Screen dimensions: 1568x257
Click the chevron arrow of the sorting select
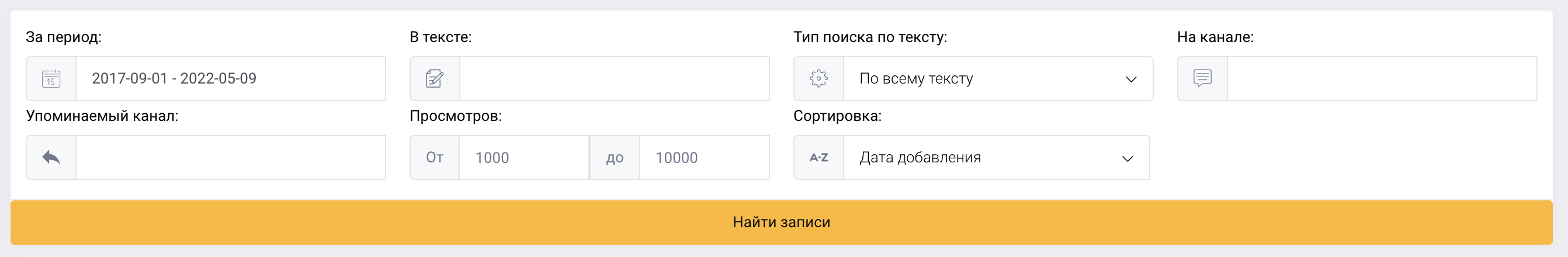pyautogui.click(x=1128, y=158)
